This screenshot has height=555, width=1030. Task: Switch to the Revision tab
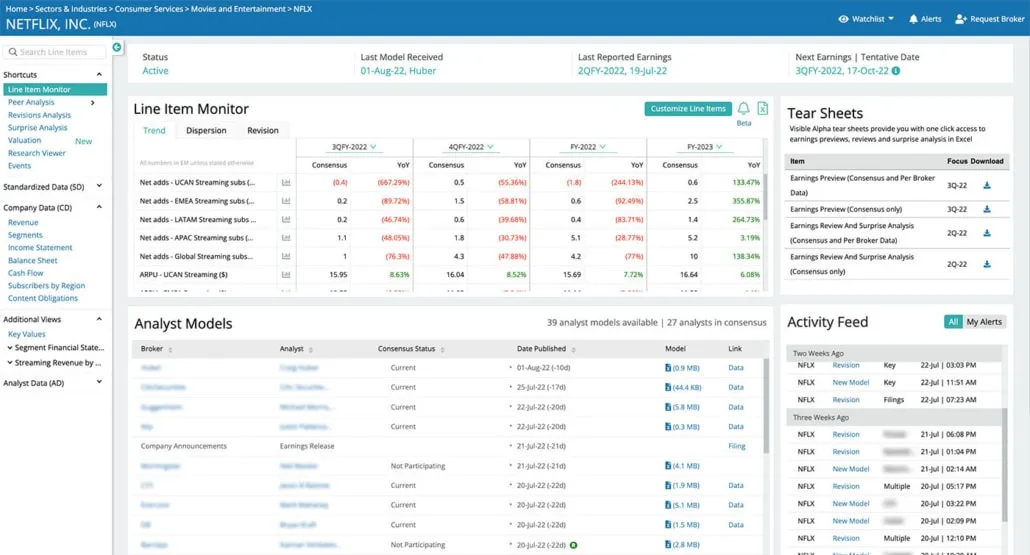pos(263,130)
